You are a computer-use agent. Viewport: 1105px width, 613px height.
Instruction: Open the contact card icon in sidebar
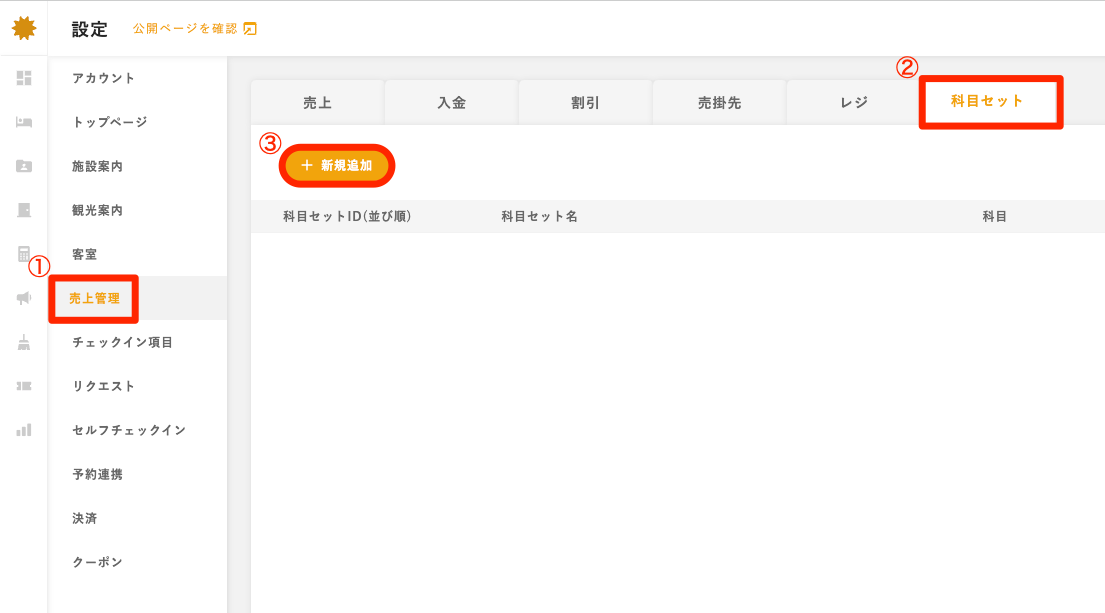24,166
